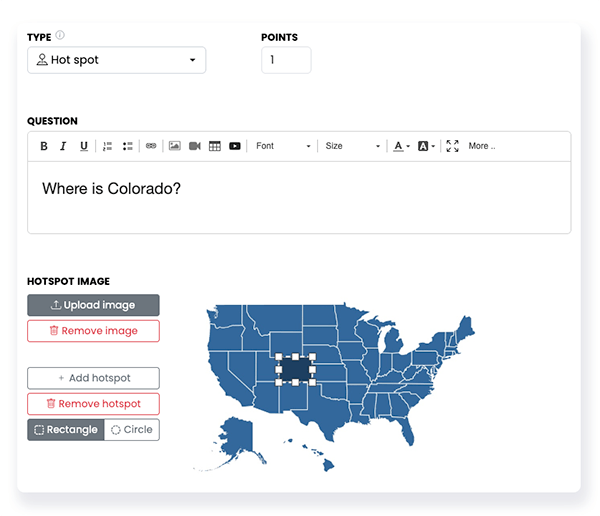Toggle bold formatting in question editor
Screen dimensions: 600x516
tap(44, 146)
